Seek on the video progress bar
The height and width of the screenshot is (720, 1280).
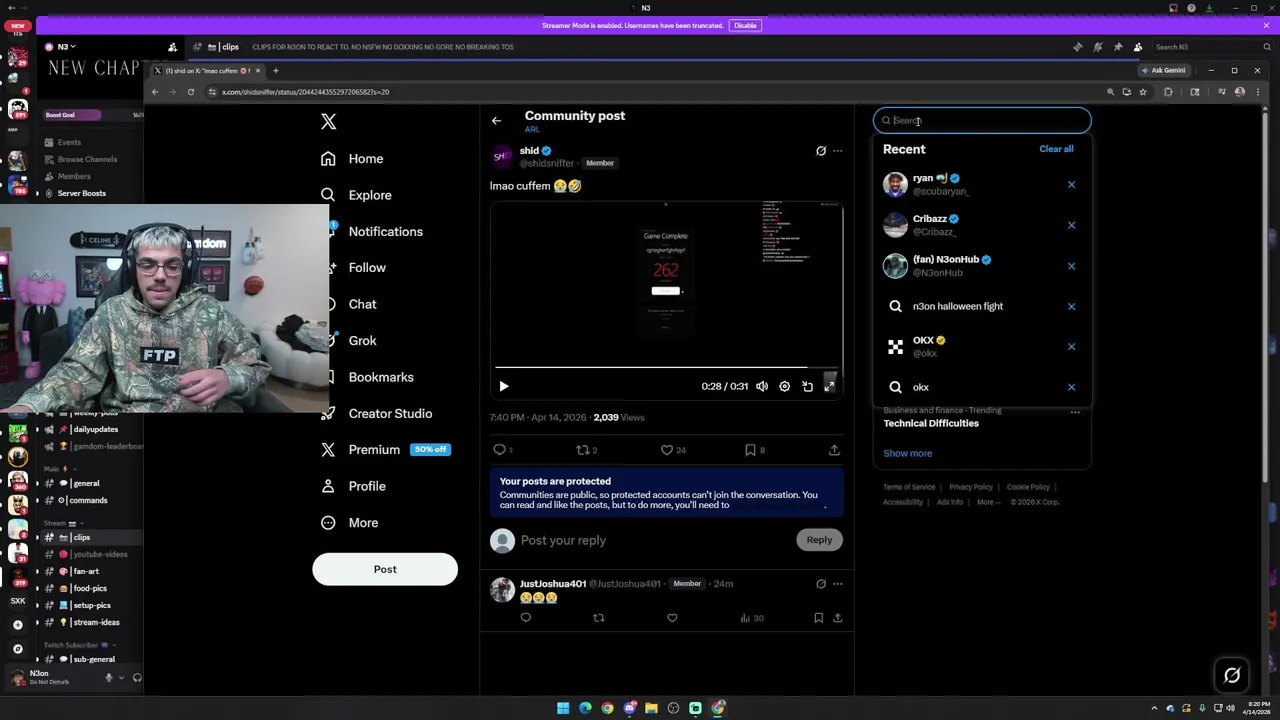667,368
